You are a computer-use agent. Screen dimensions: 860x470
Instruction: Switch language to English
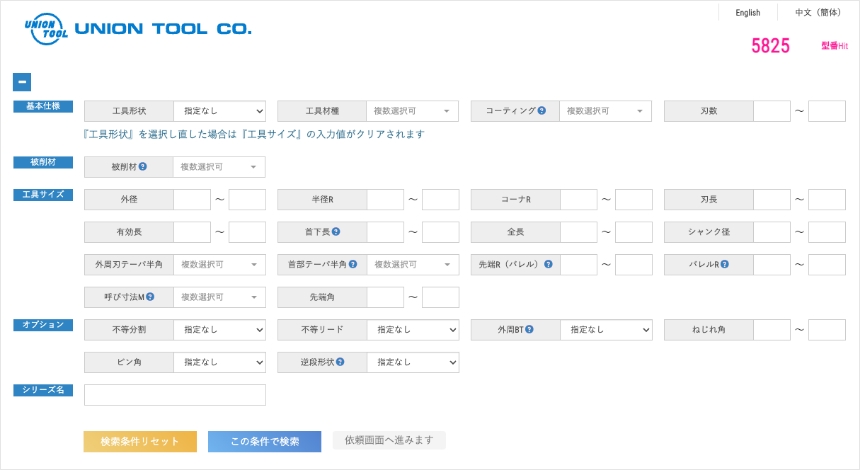click(x=747, y=13)
